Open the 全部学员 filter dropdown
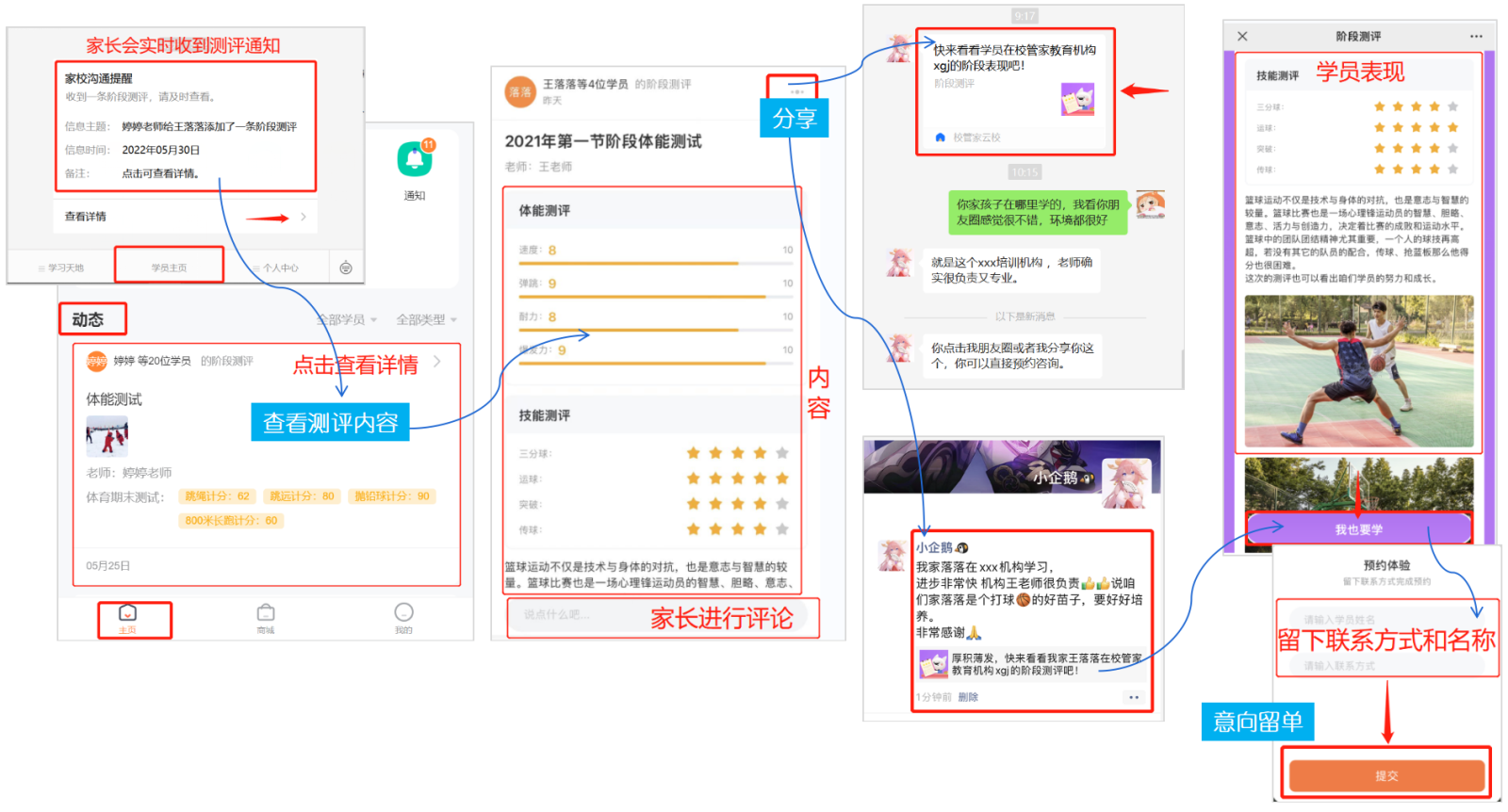Viewport: 1508px width, 812px height. click(x=347, y=319)
